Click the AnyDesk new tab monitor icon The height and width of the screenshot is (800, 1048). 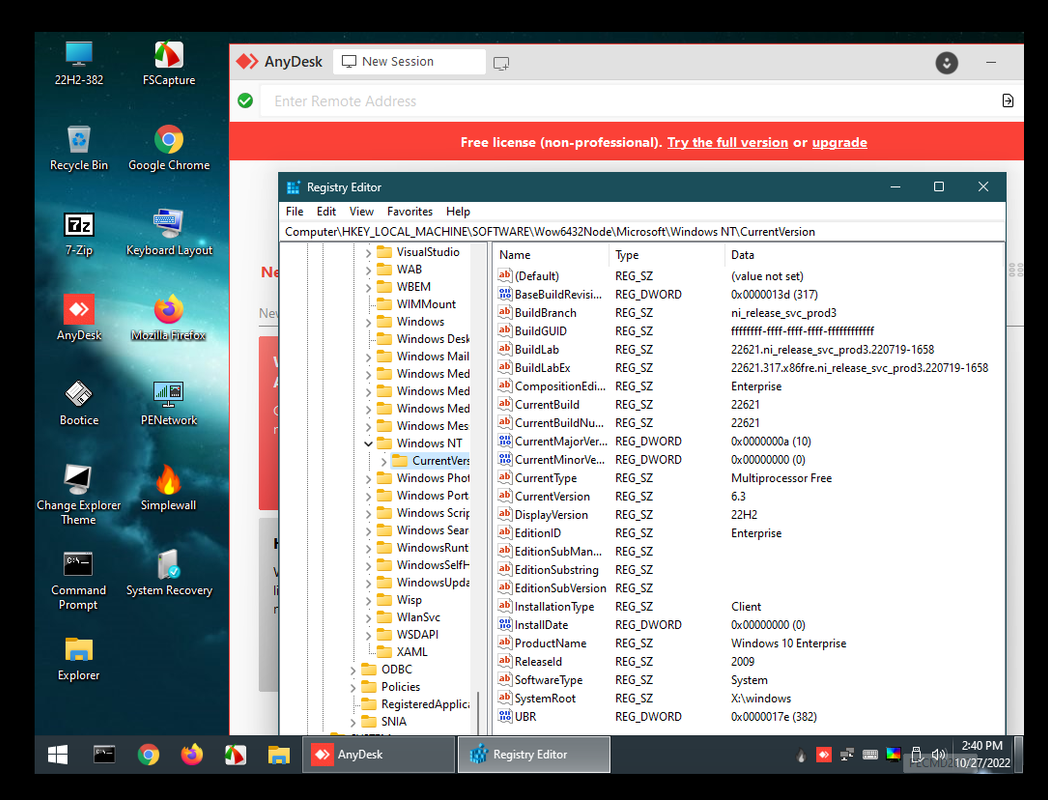(501, 63)
